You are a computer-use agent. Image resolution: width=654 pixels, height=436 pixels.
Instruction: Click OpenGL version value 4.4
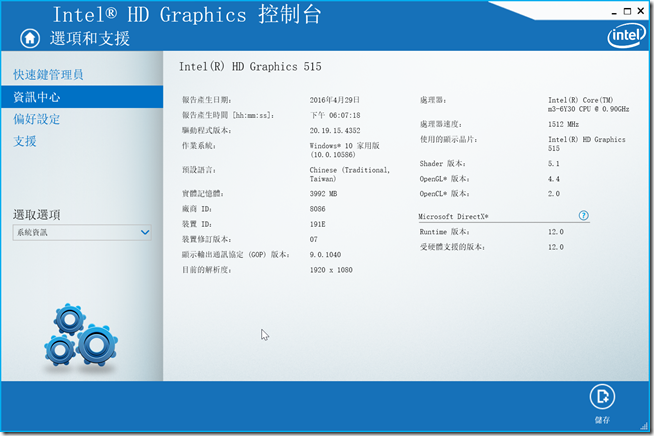[x=554, y=179]
